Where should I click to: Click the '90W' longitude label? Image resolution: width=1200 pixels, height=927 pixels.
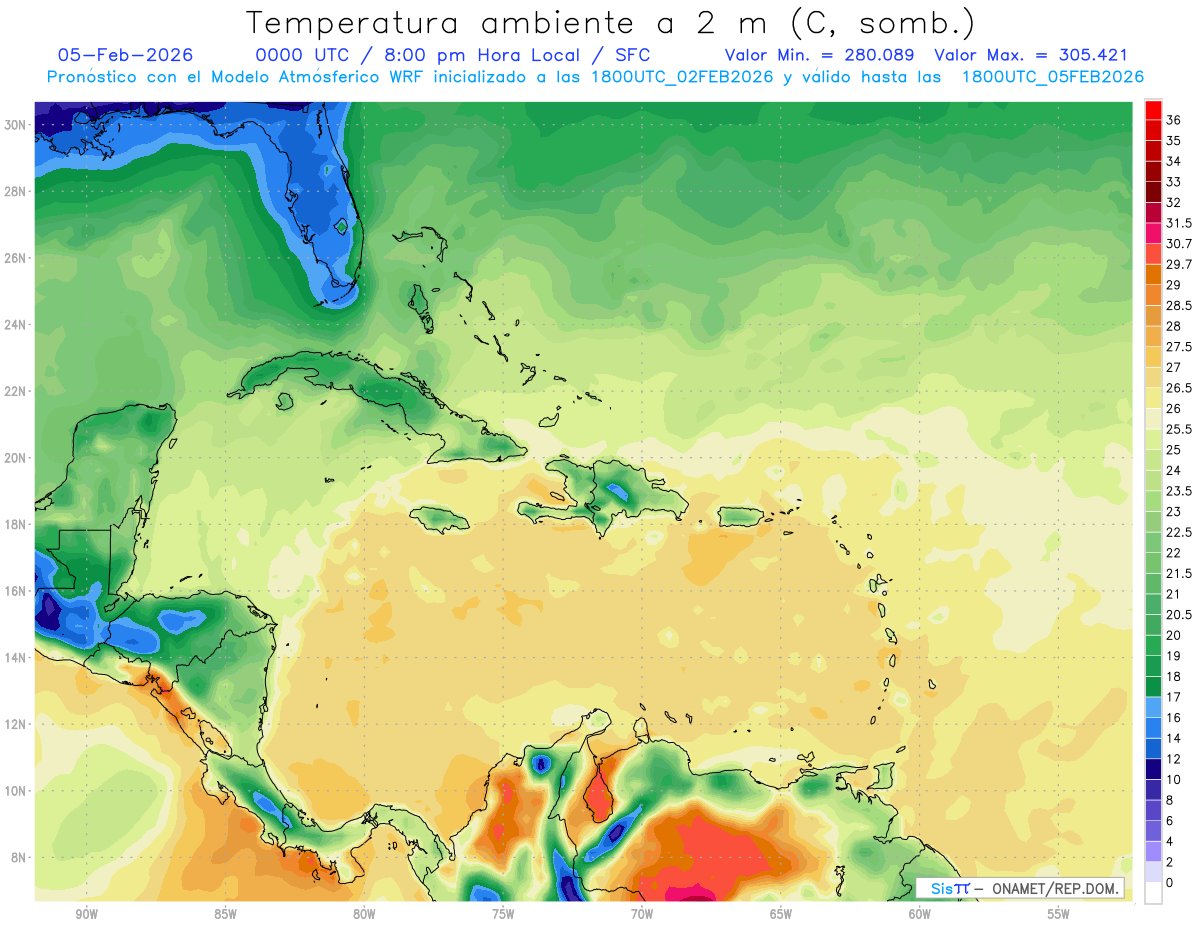coord(86,914)
